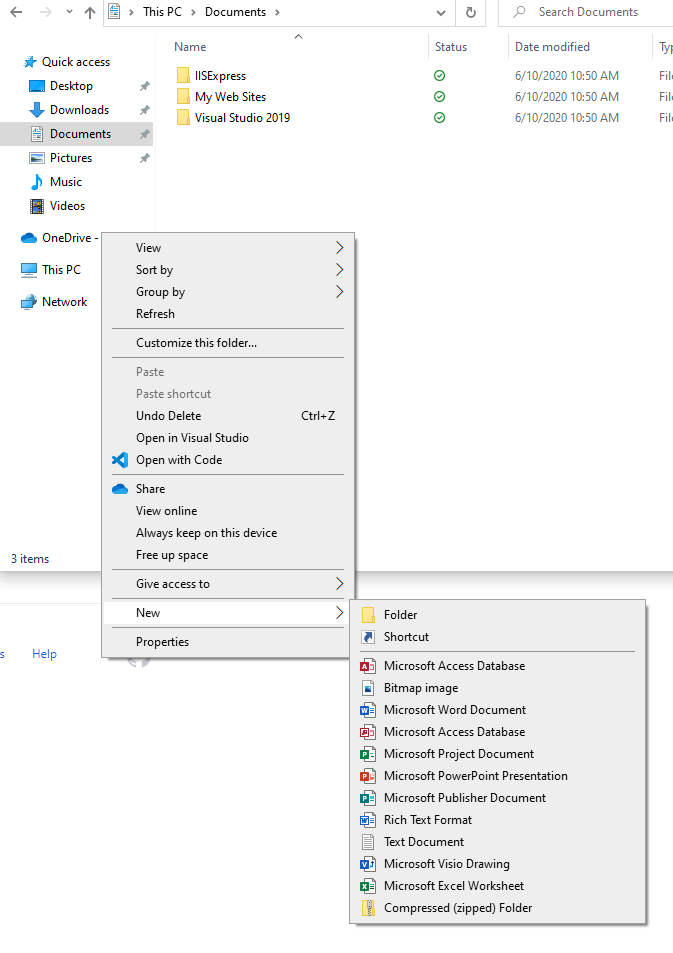Sort by Date modified column
The width and height of the screenshot is (673, 953).
tap(552, 47)
